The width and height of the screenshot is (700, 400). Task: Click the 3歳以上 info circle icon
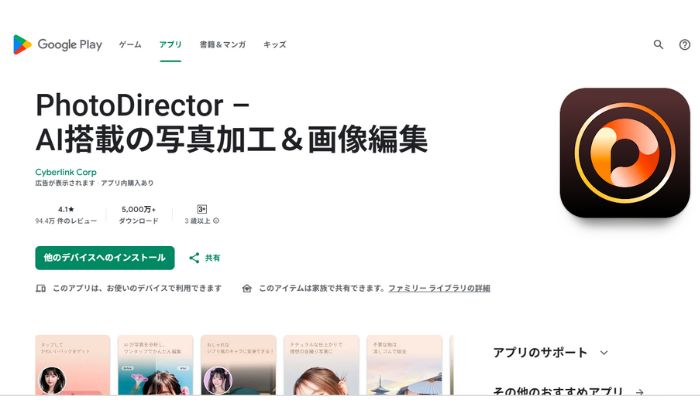216,221
